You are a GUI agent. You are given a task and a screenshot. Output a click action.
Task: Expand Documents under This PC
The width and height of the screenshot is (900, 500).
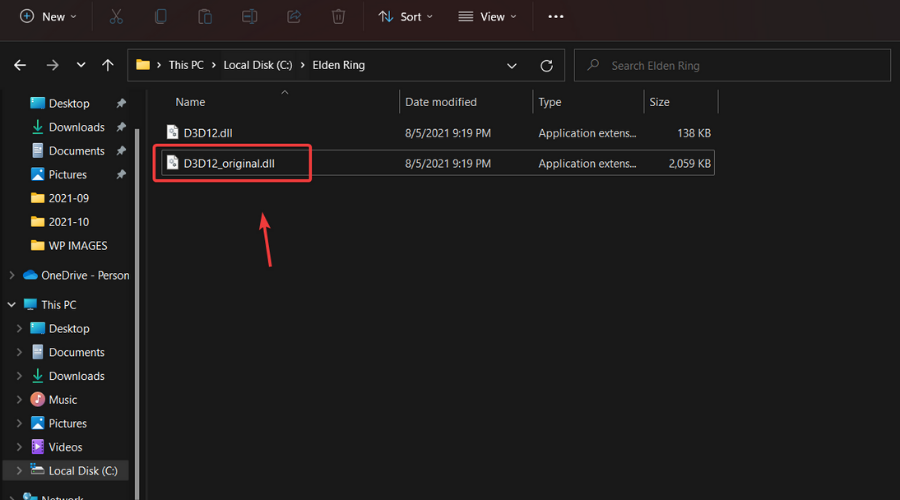coord(19,352)
